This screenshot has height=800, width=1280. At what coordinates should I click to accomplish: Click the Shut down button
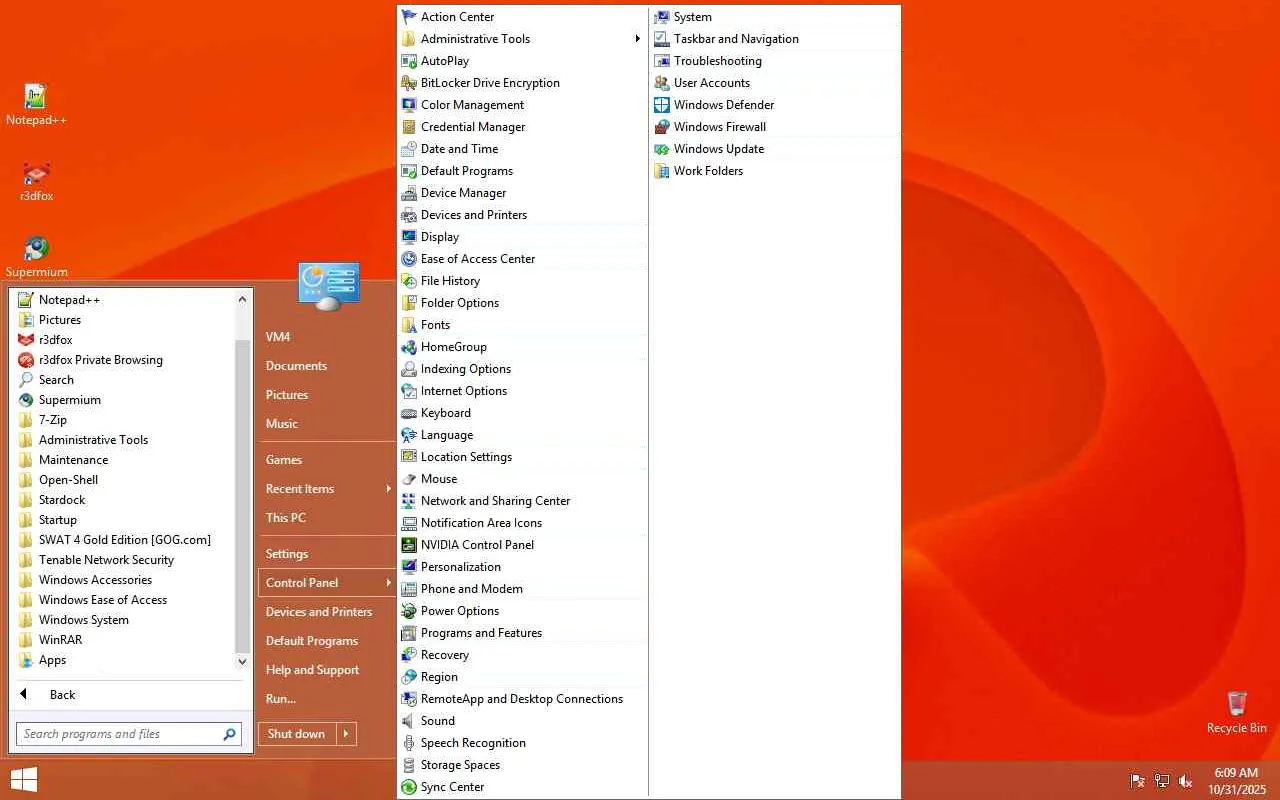click(x=296, y=734)
